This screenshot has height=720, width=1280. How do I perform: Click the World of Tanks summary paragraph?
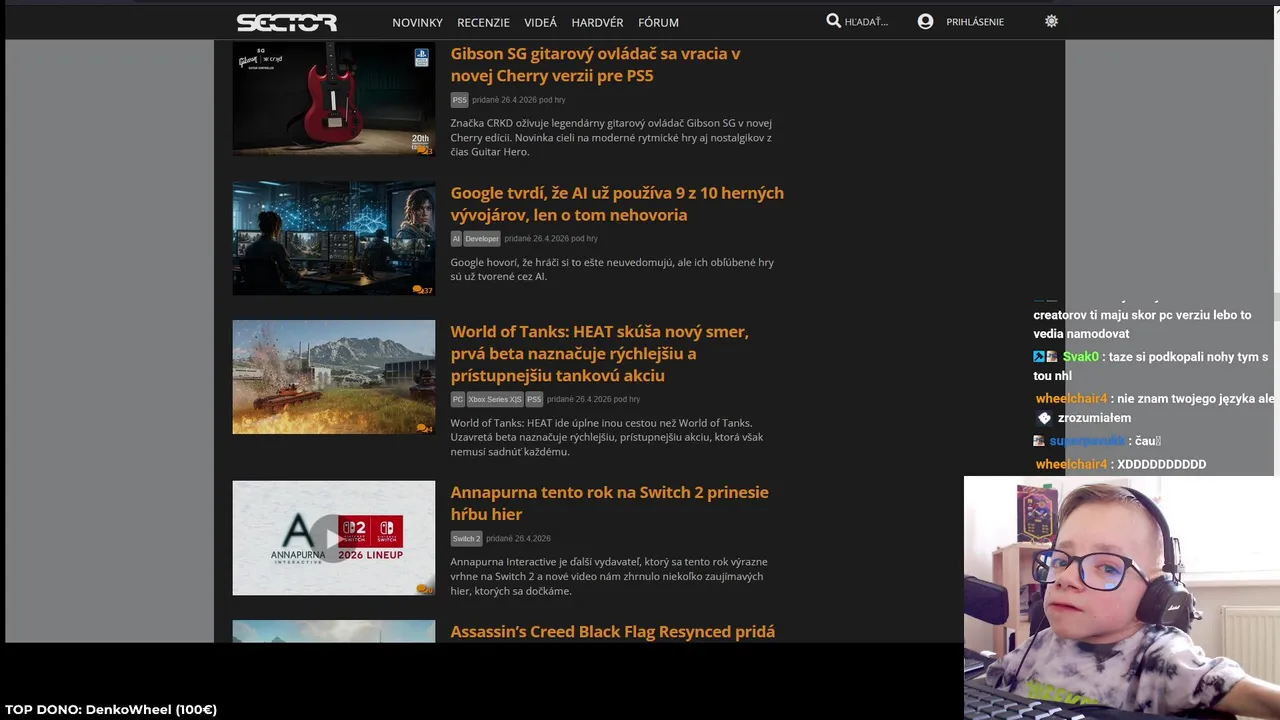pyautogui.click(x=607, y=437)
